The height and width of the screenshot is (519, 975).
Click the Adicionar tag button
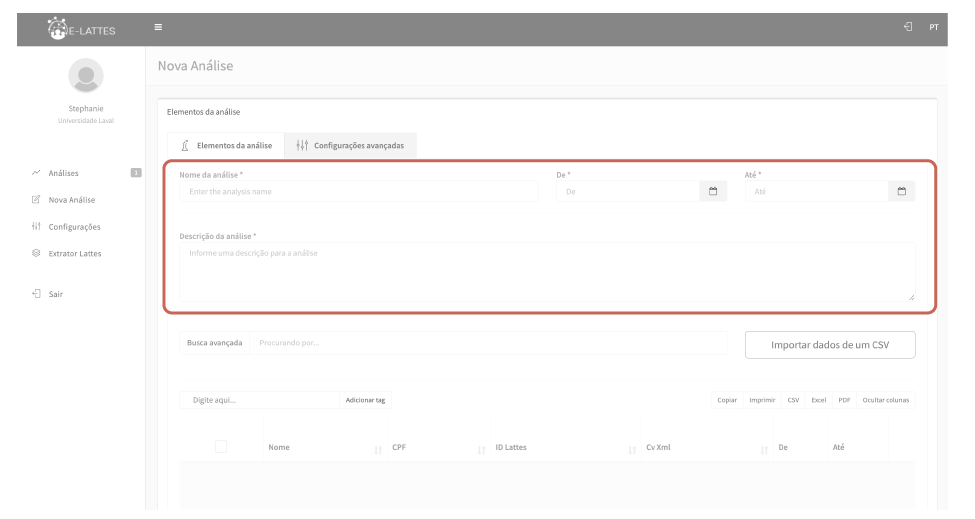[x=365, y=400]
